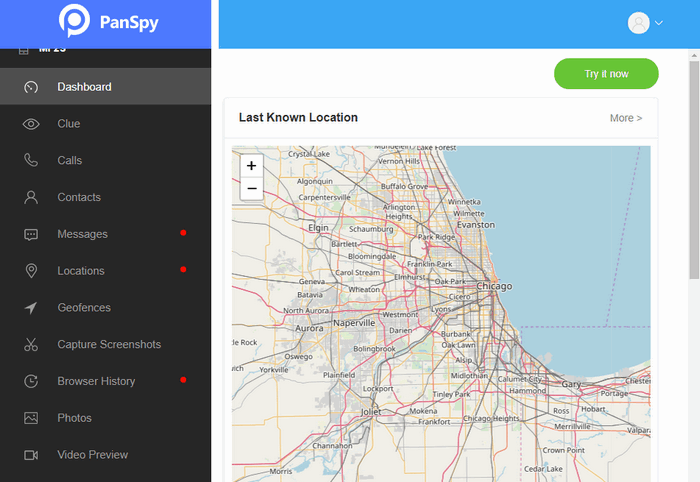Click the Last Known Location heading
Image resolution: width=700 pixels, height=482 pixels.
click(x=298, y=117)
